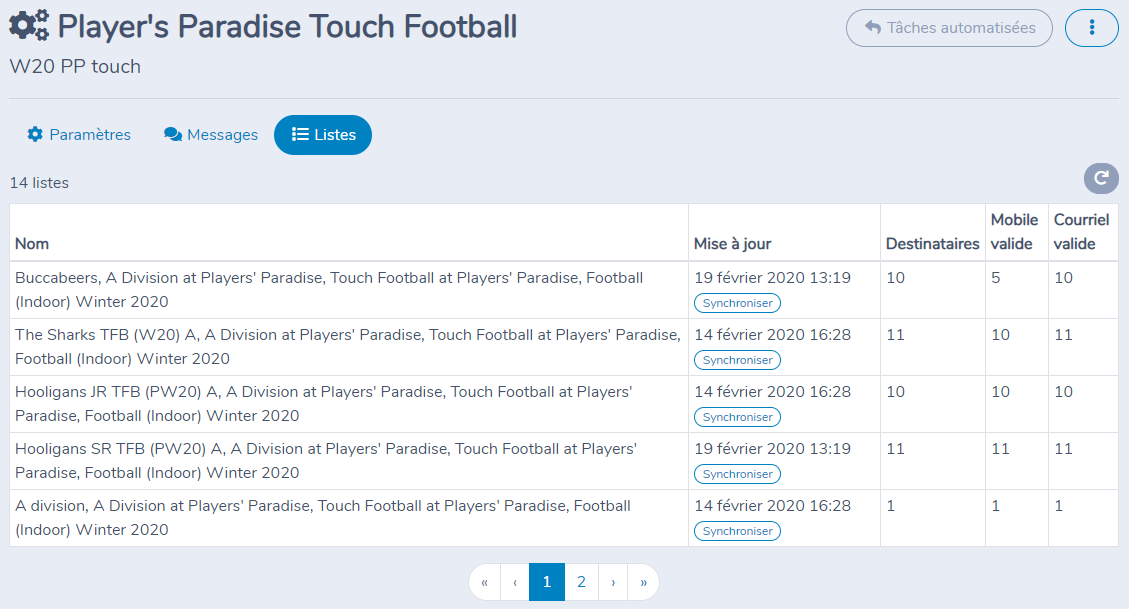
Task: Click the Mobile valide value 5 for Buccabeers
Action: click(x=996, y=277)
